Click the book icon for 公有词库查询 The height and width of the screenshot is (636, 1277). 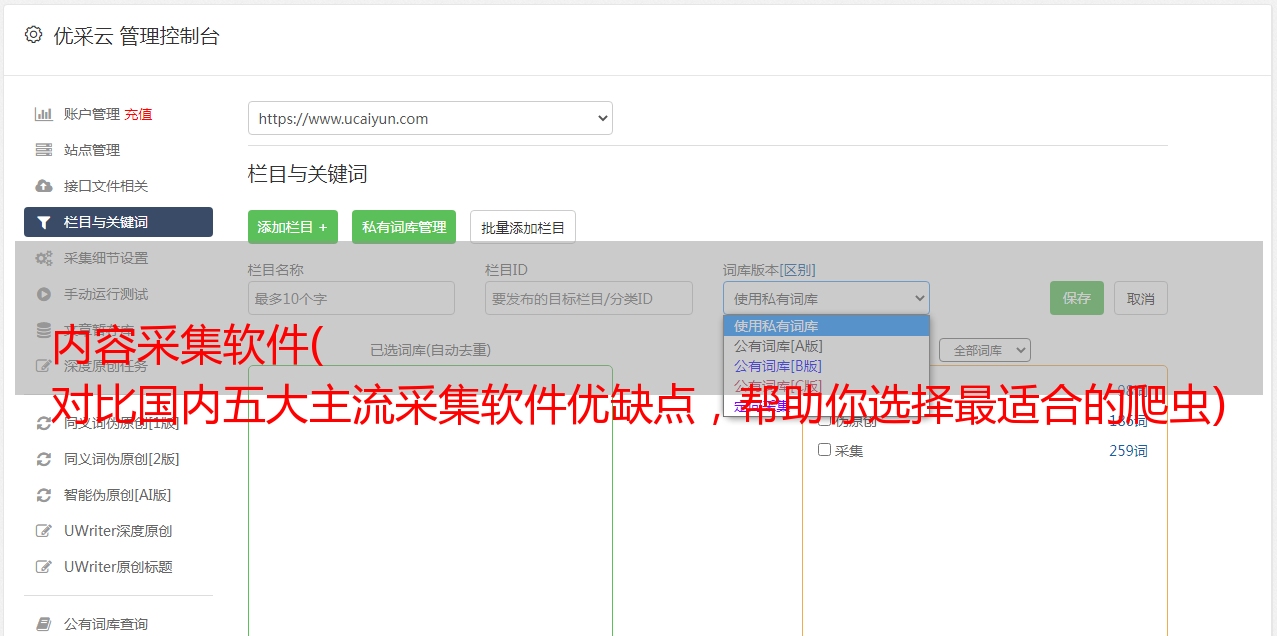pyautogui.click(x=43, y=624)
